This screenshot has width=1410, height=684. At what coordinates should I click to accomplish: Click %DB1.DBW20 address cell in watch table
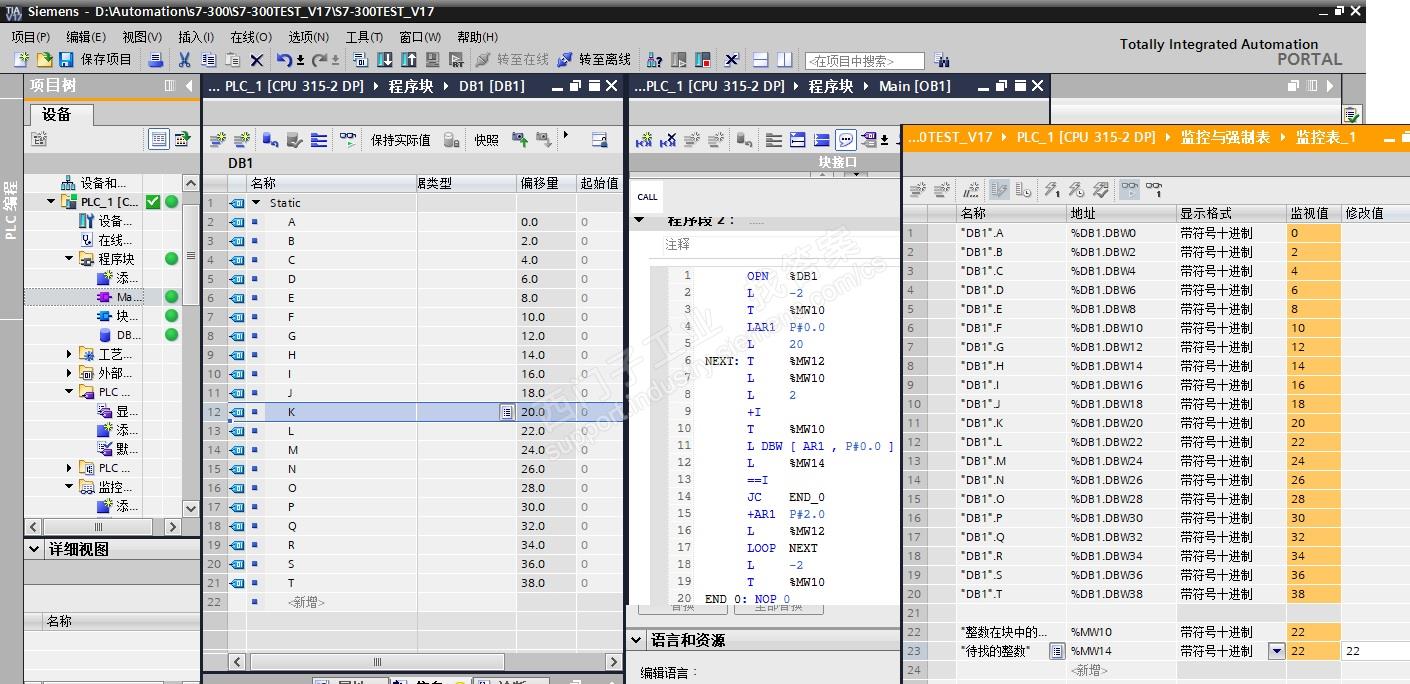[1121, 423]
